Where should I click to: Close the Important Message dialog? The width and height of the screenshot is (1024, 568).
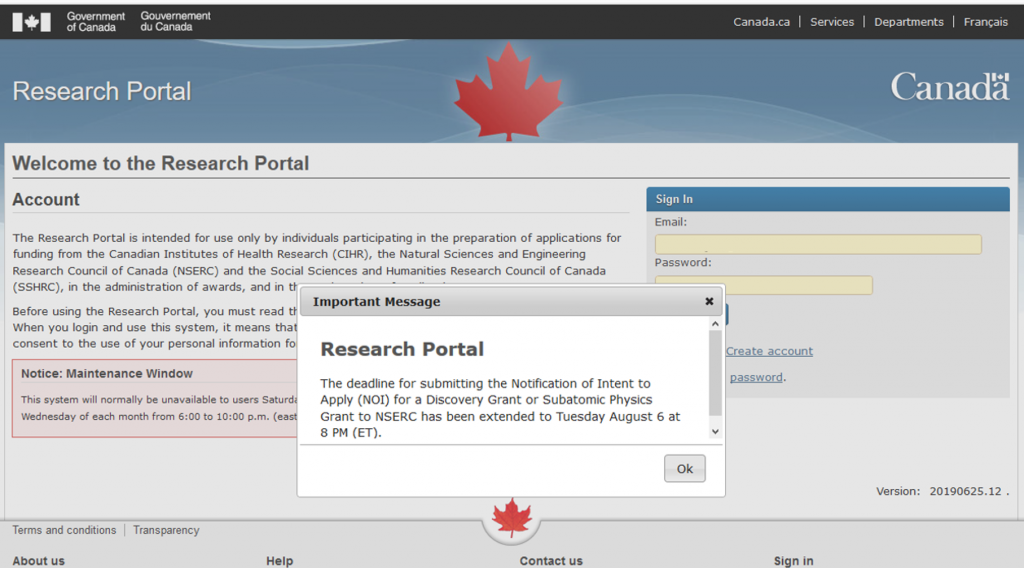point(709,301)
